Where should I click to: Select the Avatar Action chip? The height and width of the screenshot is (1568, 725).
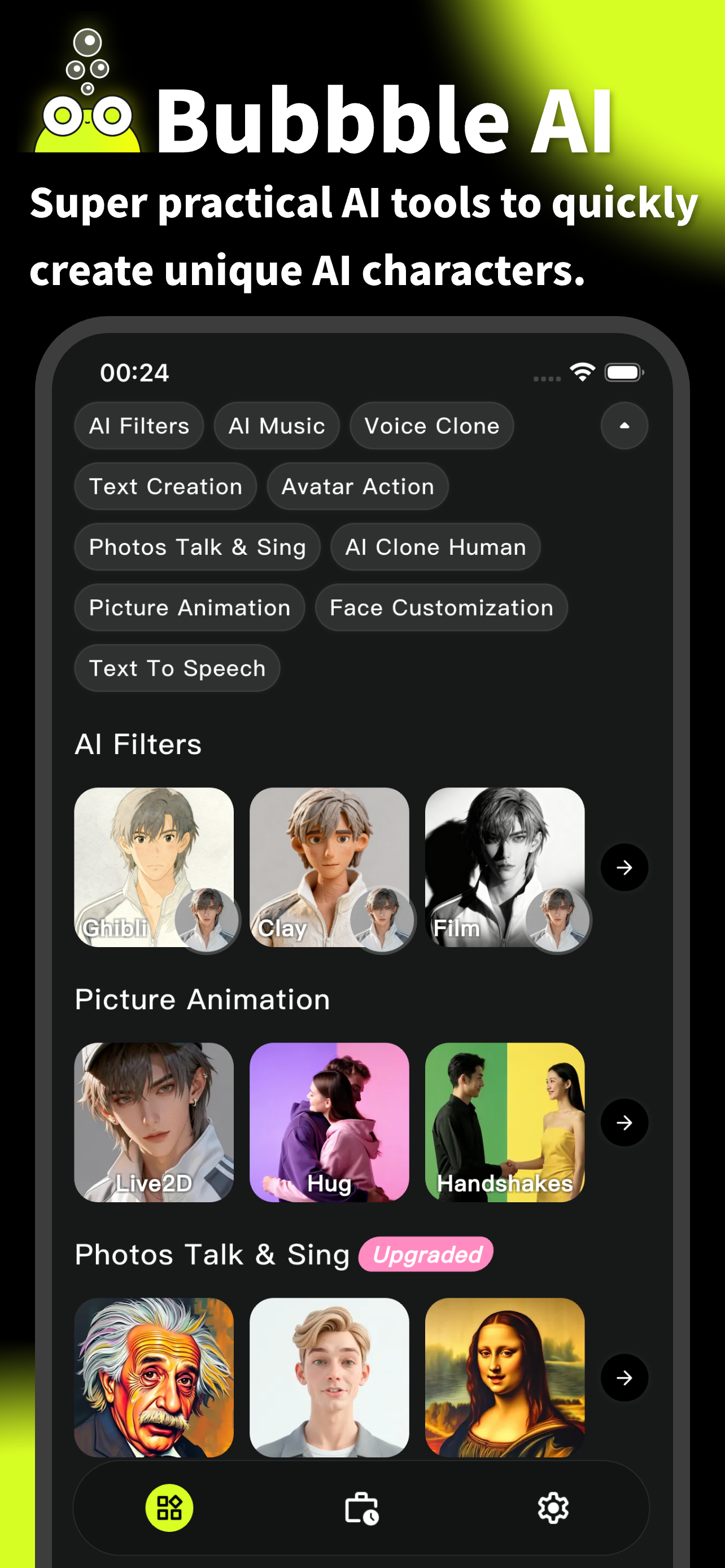pyautogui.click(x=358, y=487)
